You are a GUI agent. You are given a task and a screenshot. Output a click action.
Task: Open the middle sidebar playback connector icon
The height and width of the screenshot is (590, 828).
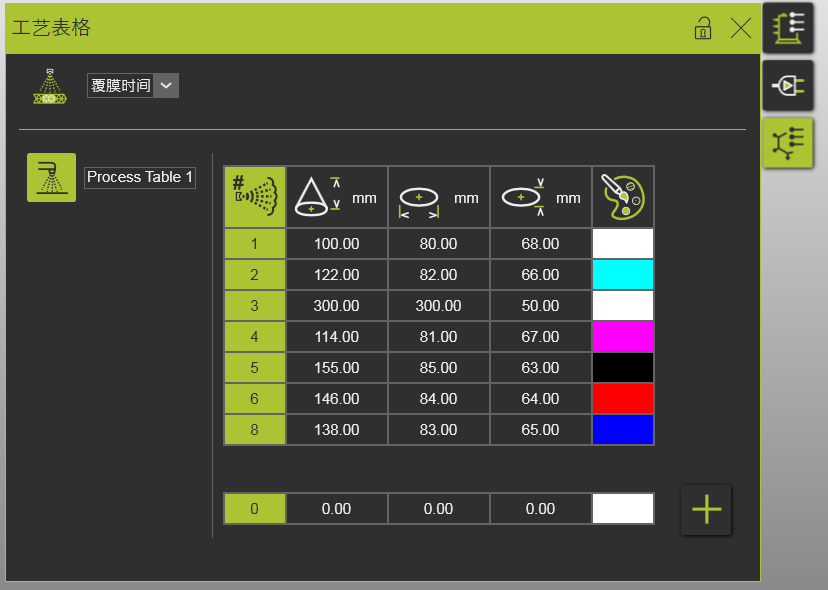tap(788, 85)
